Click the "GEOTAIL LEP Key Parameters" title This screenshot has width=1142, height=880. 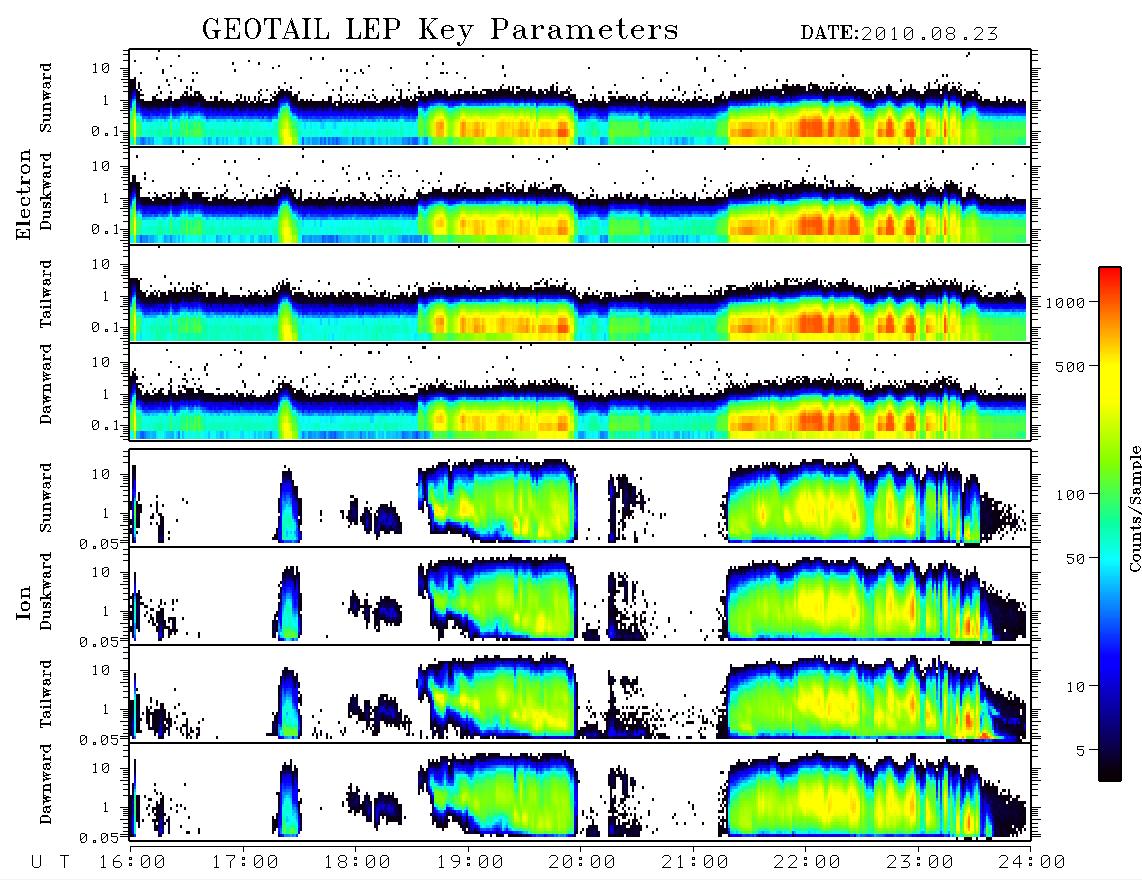(x=440, y=31)
